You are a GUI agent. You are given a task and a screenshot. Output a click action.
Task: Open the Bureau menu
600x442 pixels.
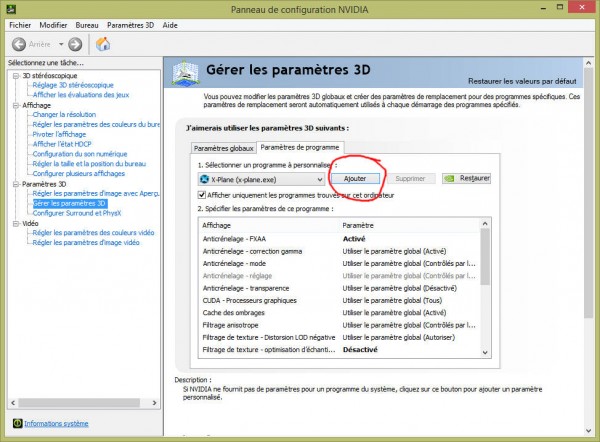(87, 25)
